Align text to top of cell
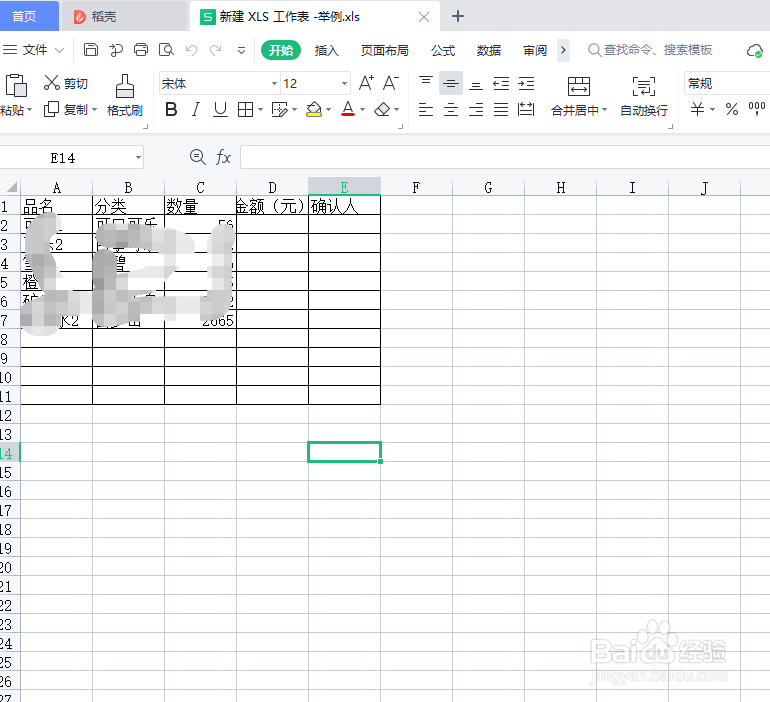Viewport: 770px width, 702px height. pyautogui.click(x=426, y=83)
